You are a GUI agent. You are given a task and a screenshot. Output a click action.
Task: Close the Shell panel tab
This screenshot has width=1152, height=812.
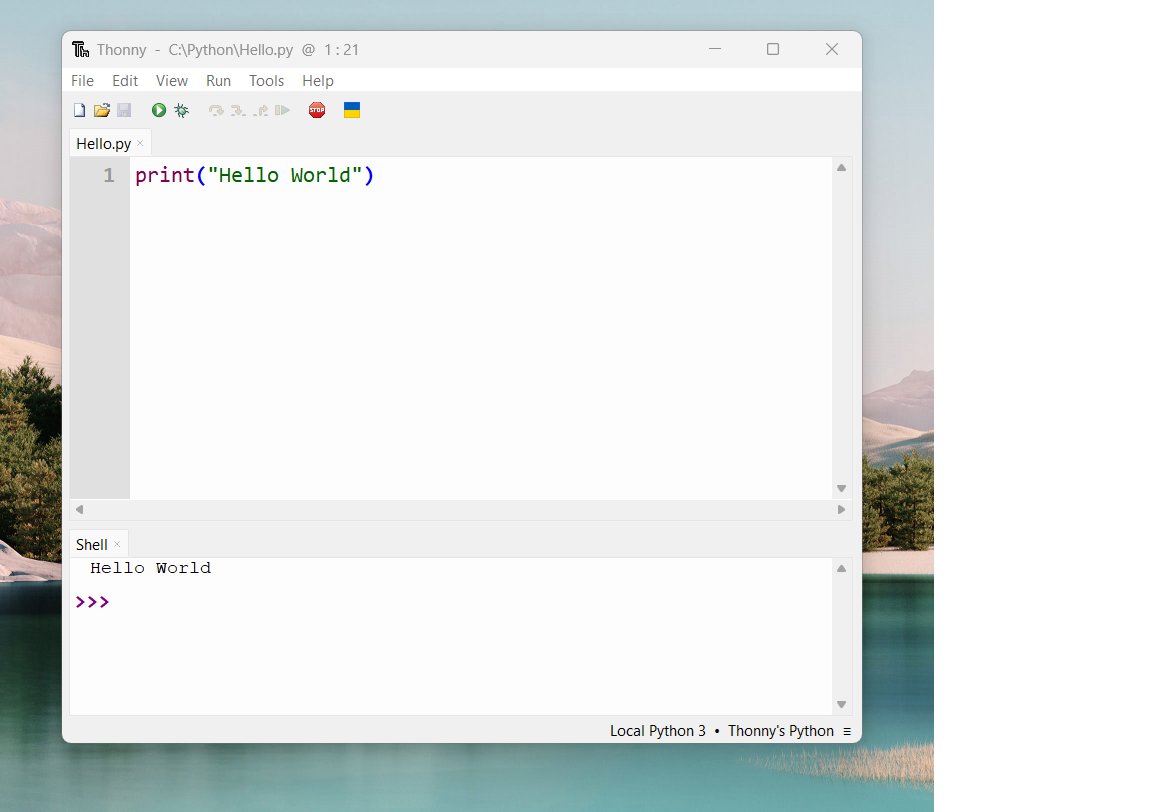(117, 544)
